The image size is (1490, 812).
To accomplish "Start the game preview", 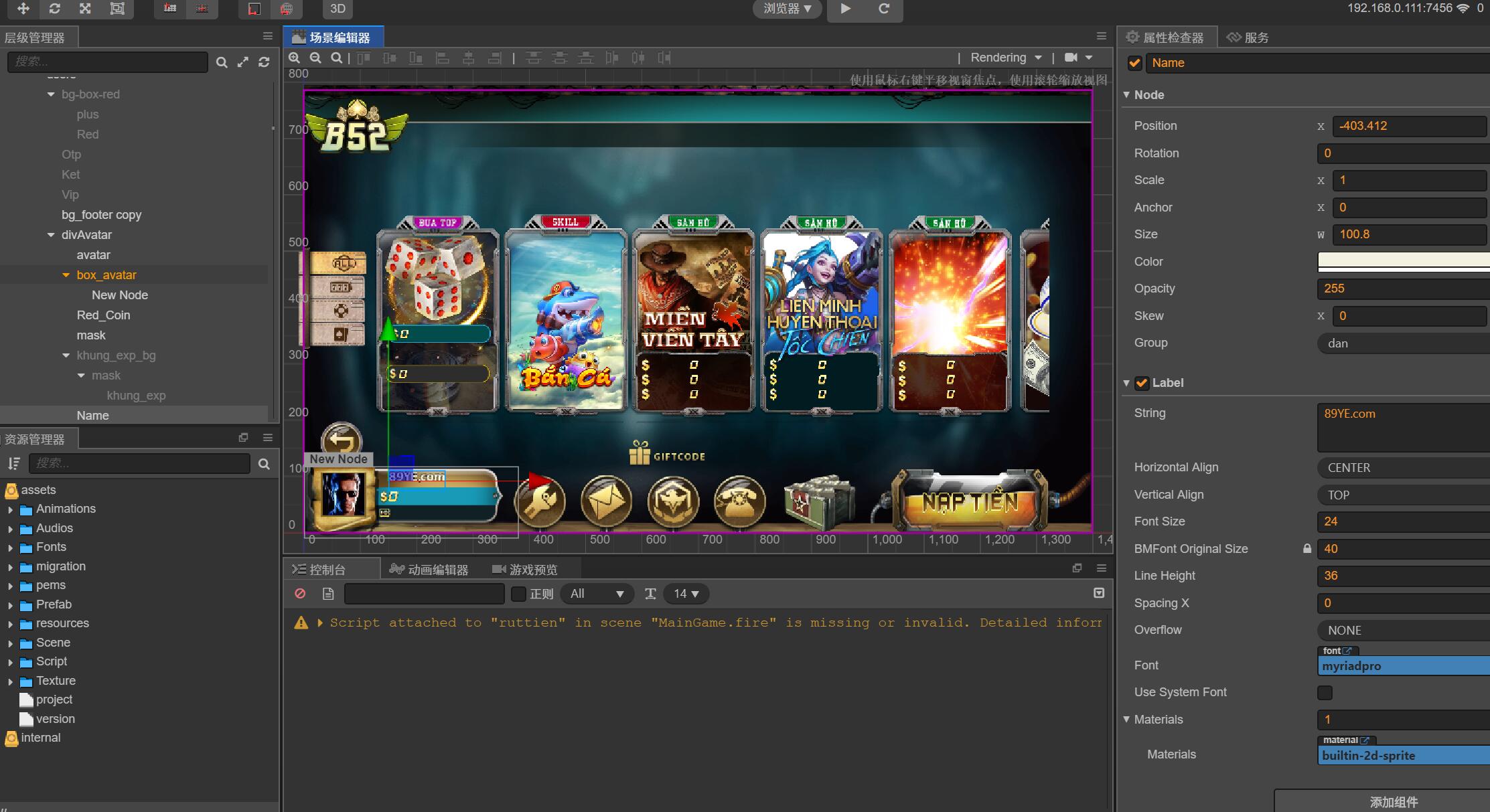I will [846, 9].
